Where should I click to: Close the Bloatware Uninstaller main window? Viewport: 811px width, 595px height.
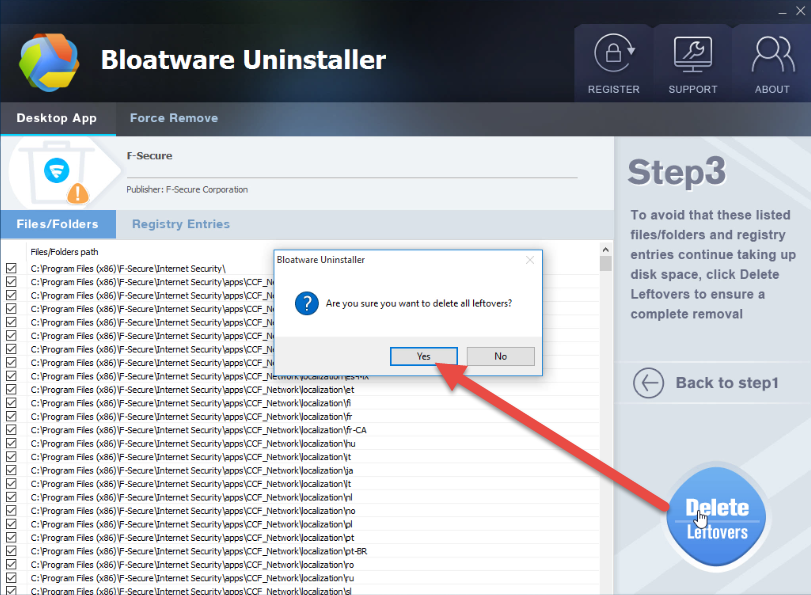(x=800, y=11)
